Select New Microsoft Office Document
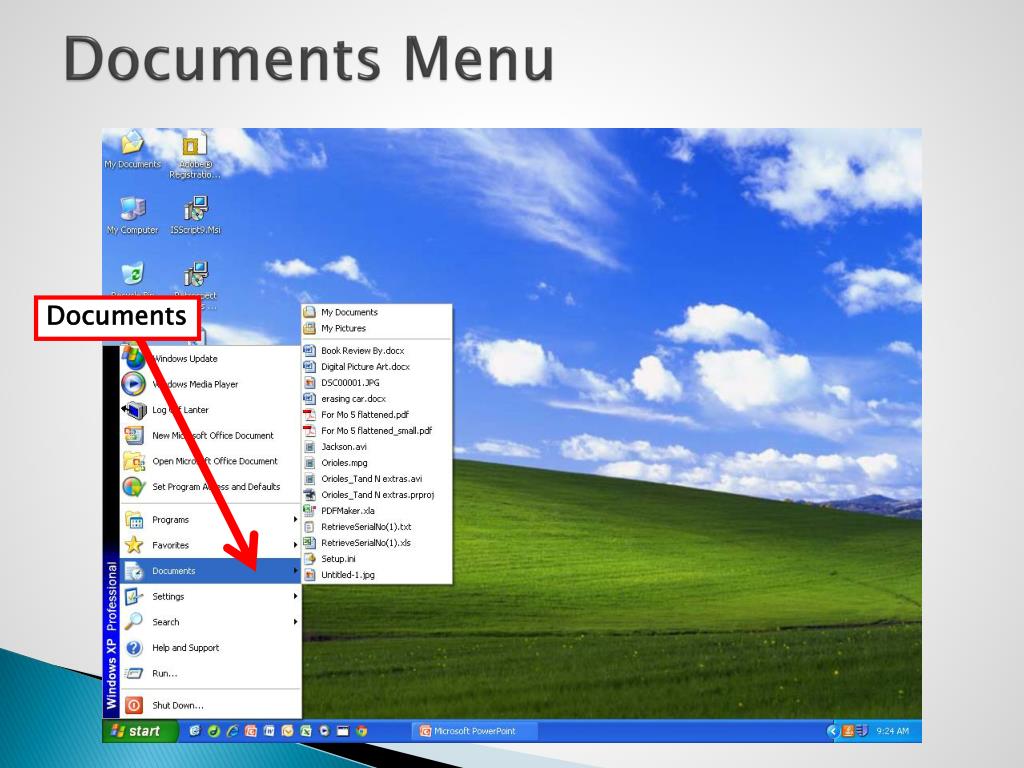1024x768 pixels. point(210,435)
